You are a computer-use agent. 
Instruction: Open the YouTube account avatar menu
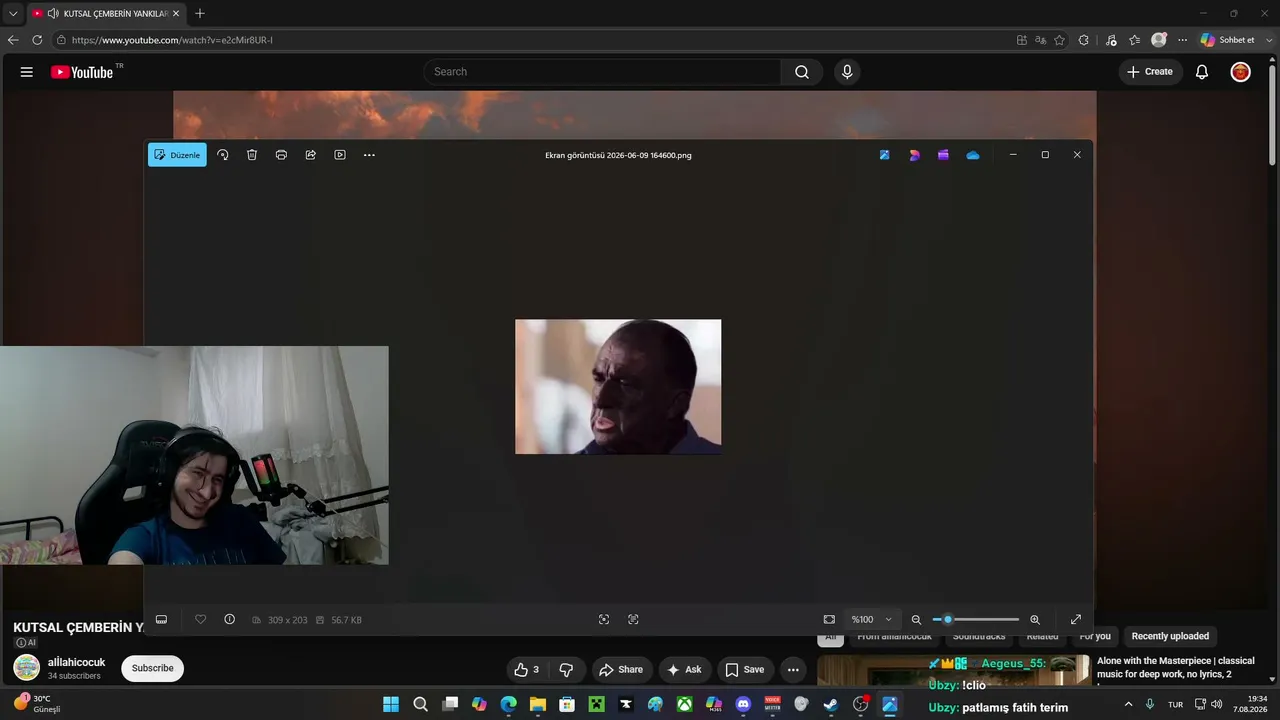[x=1240, y=72]
